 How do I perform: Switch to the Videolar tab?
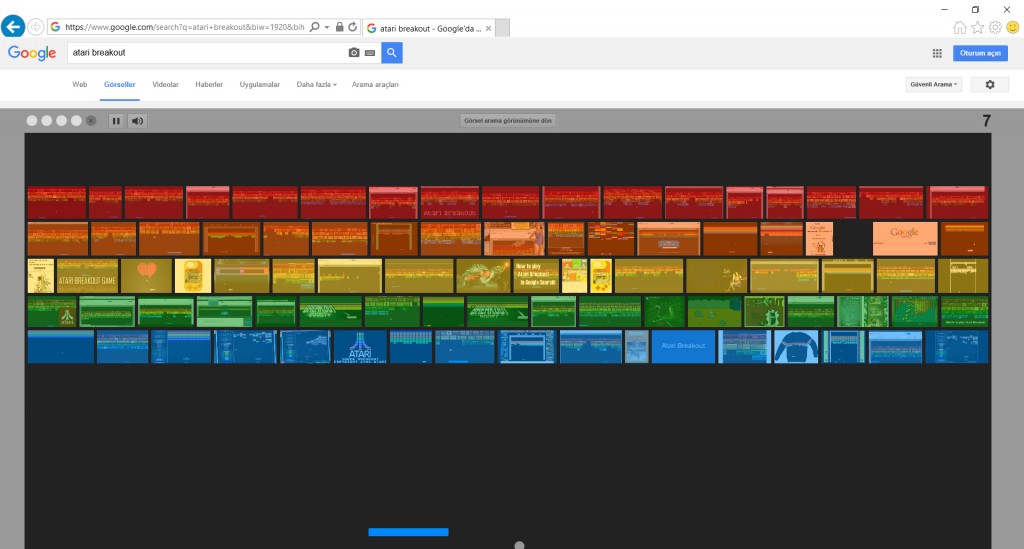[x=165, y=84]
